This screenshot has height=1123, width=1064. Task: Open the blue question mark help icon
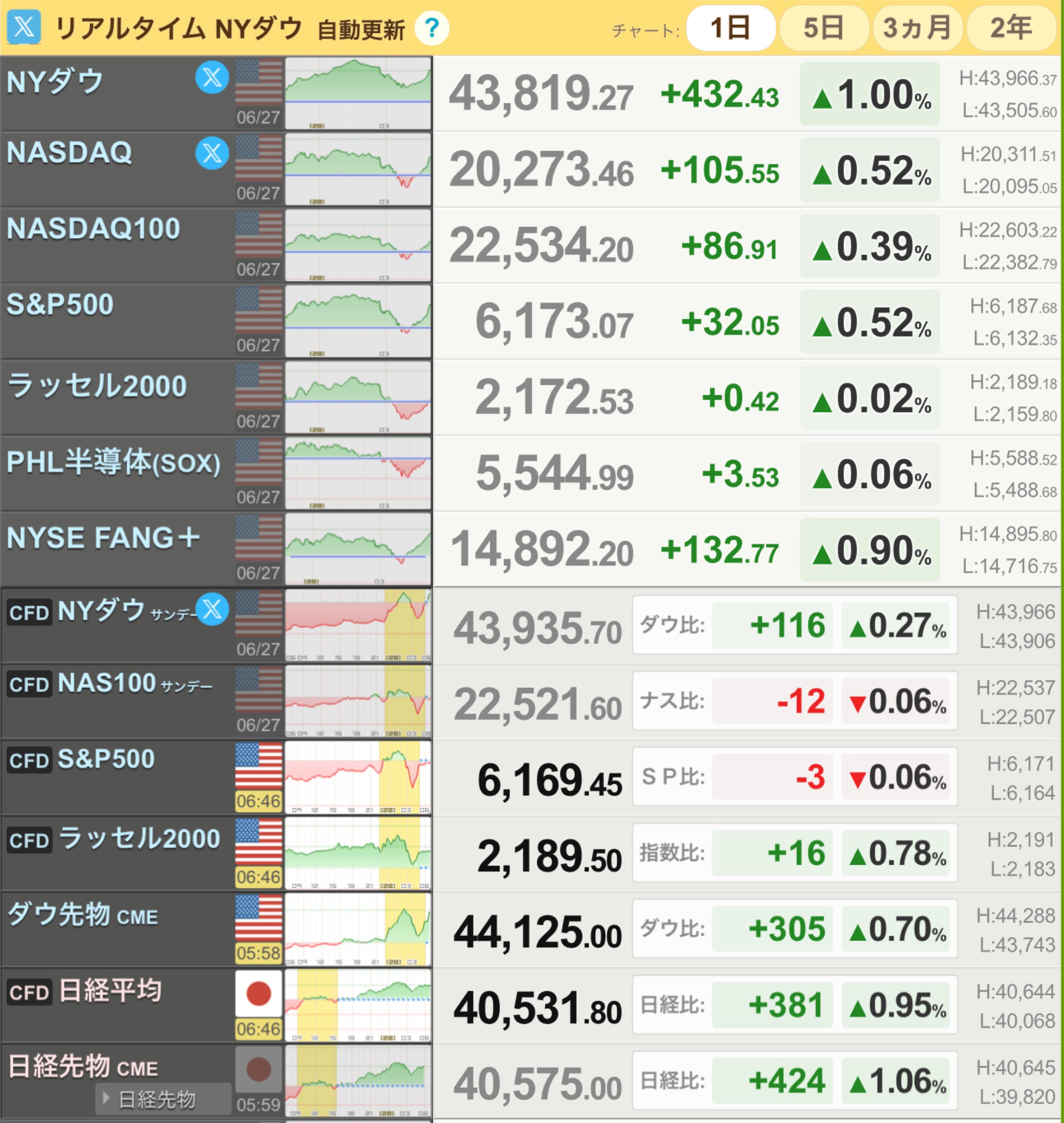point(432,27)
